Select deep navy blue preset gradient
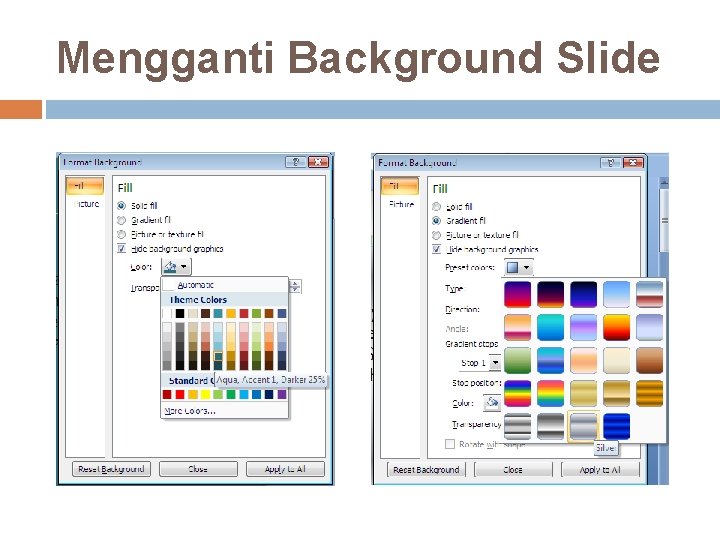Viewport: 720px width, 540px height. coord(584,294)
